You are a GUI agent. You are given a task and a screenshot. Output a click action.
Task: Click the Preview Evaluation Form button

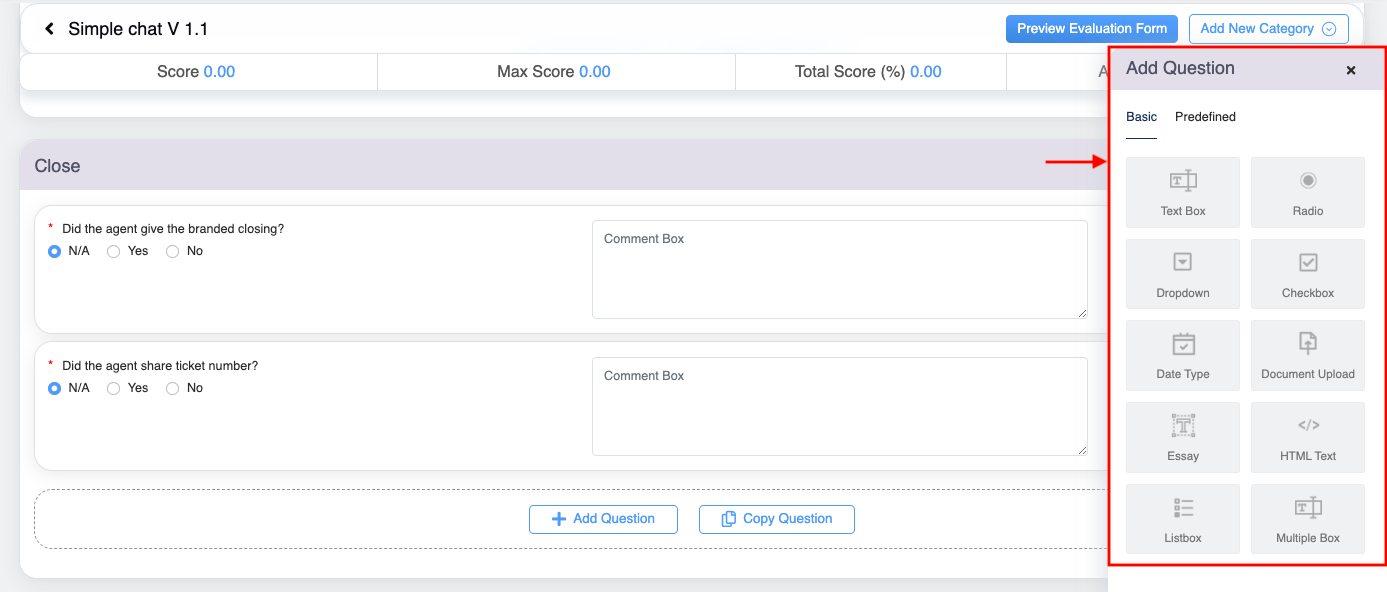(x=1092, y=29)
